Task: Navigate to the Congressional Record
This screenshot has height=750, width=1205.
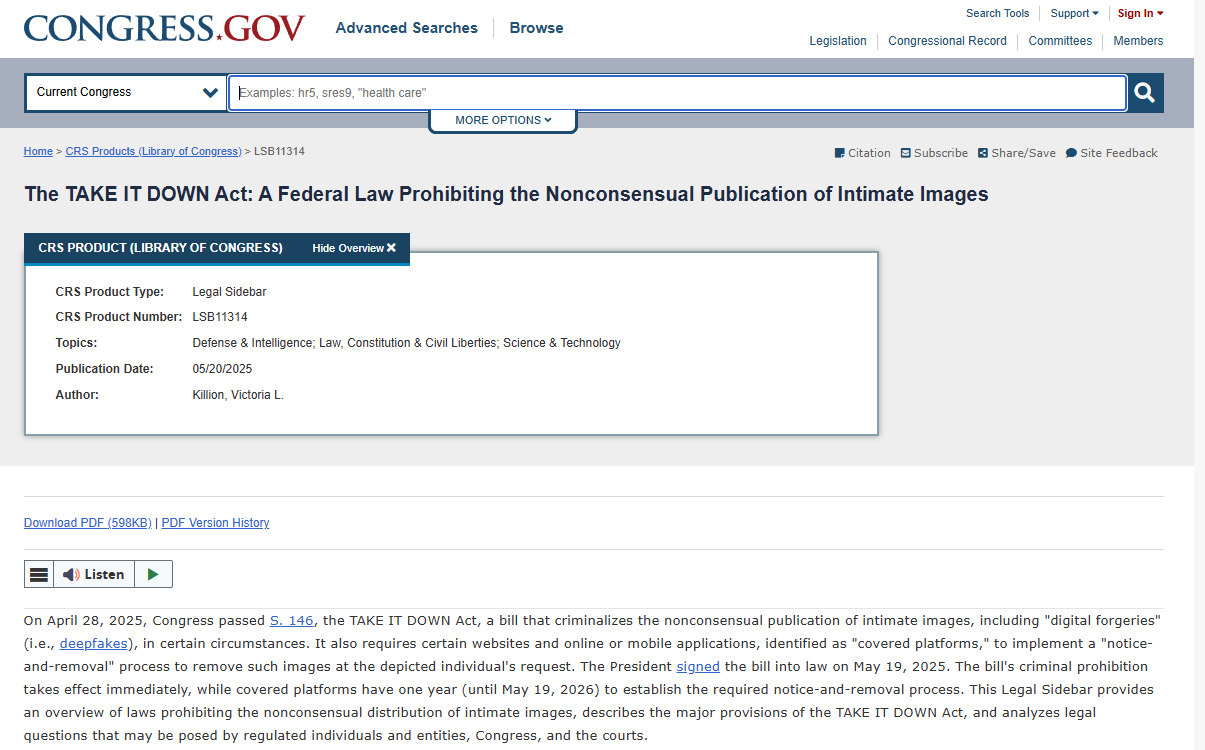Action: tap(947, 41)
